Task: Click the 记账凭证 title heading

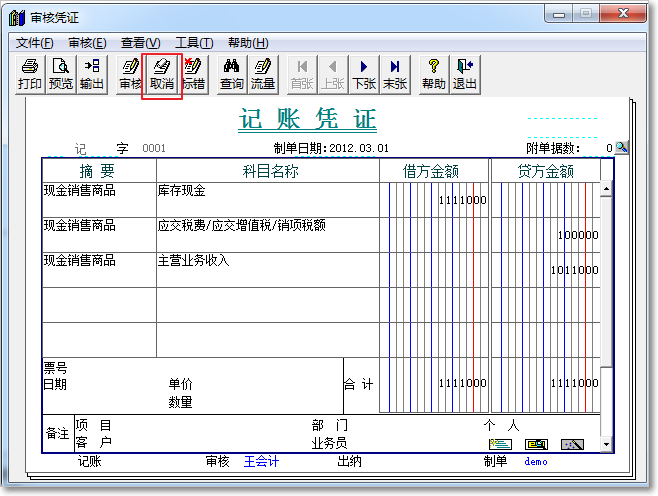Action: tap(308, 119)
